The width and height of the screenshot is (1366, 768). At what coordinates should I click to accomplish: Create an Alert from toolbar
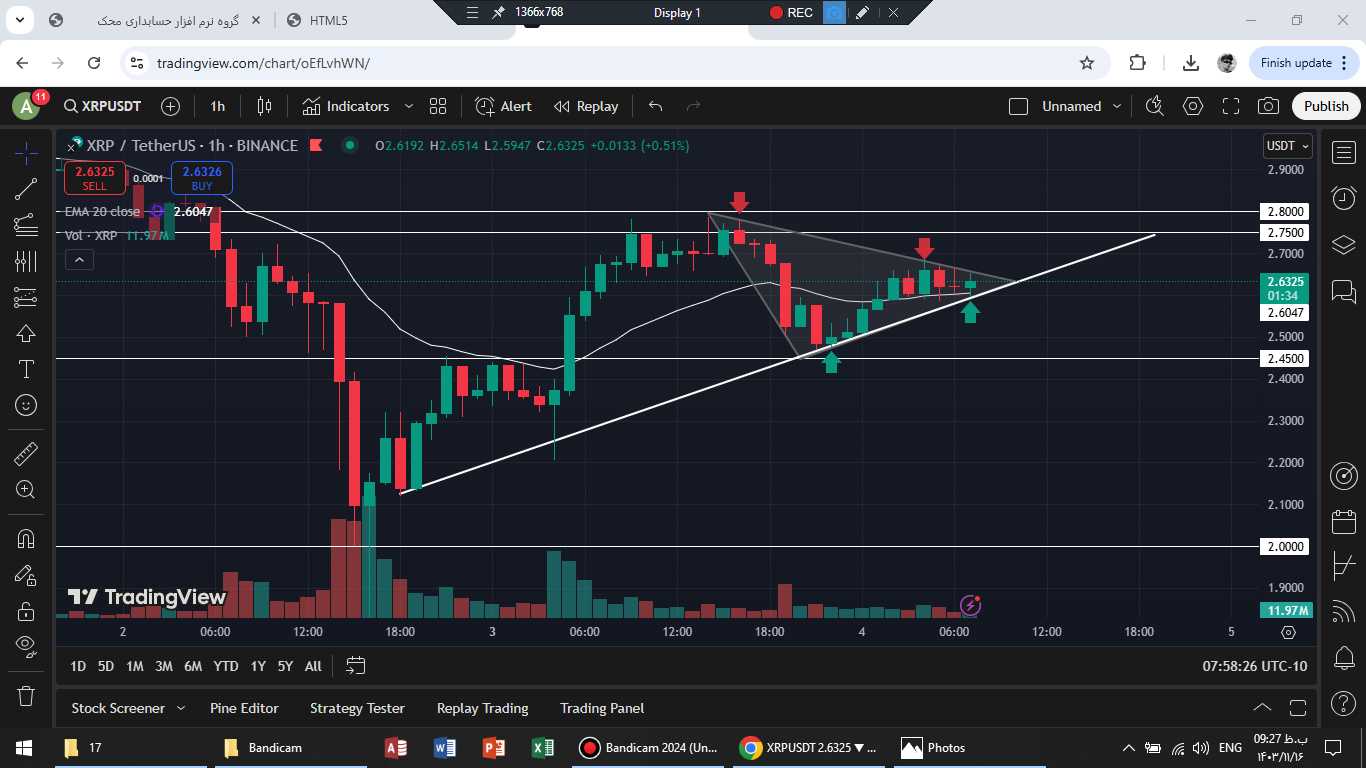click(504, 106)
